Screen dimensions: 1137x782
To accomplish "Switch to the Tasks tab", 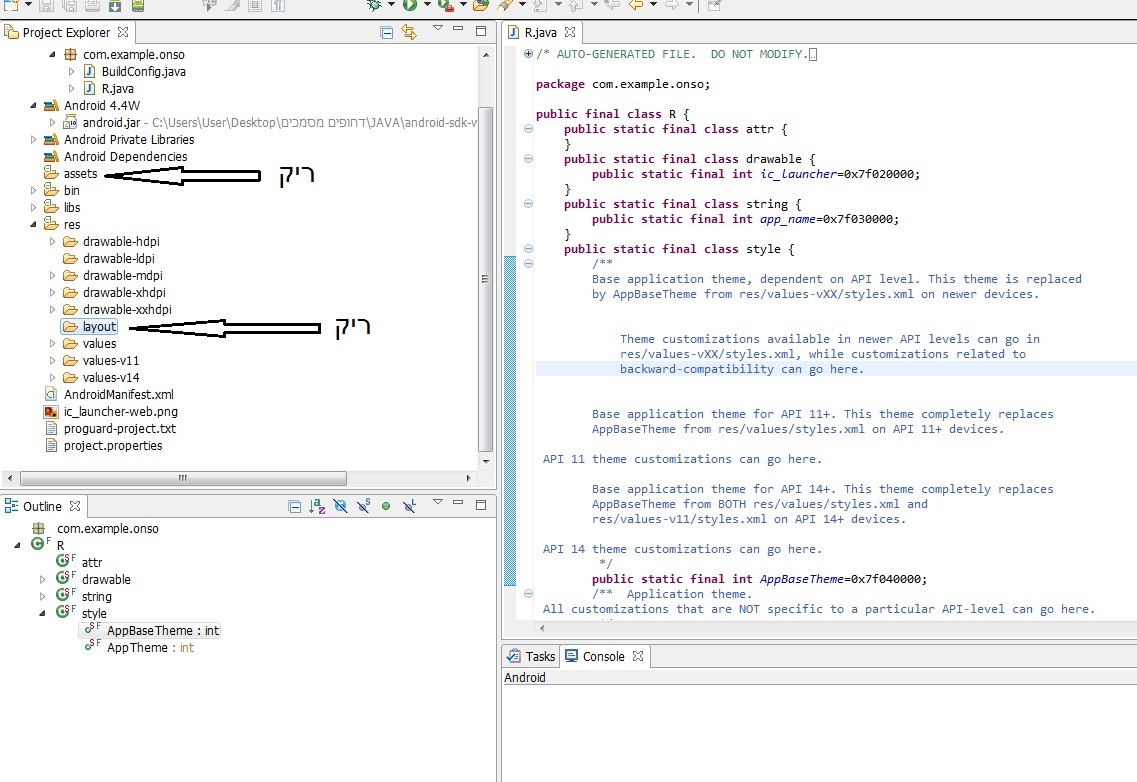I will [x=531, y=657].
